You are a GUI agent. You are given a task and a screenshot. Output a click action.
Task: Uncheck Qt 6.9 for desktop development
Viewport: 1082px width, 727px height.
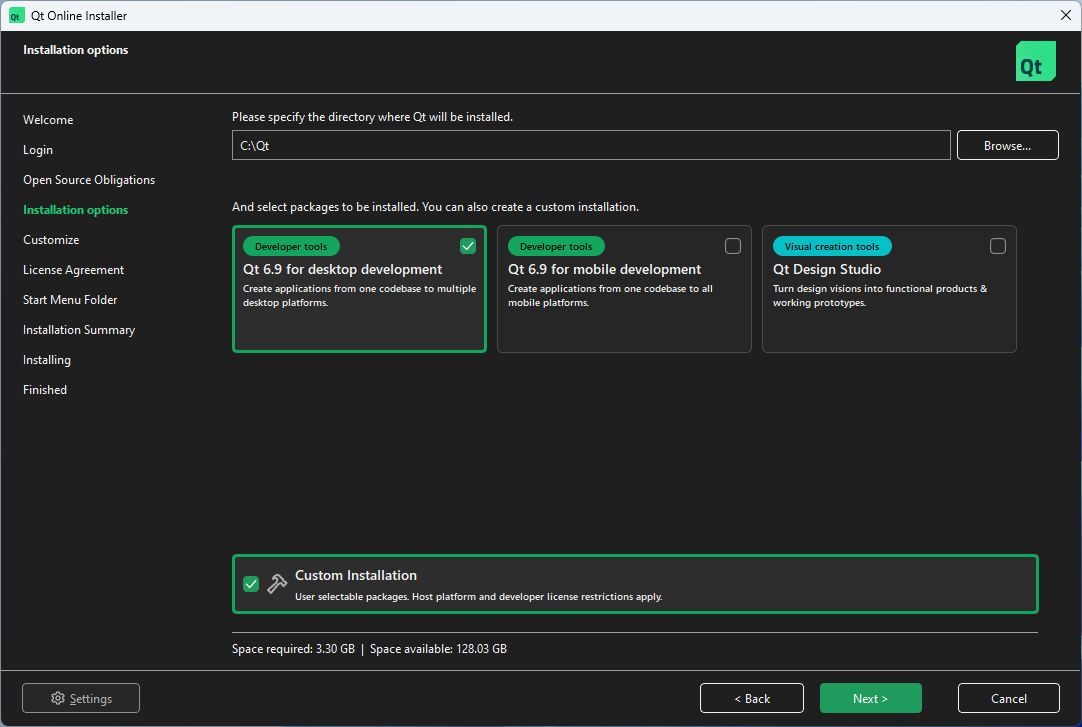(468, 246)
